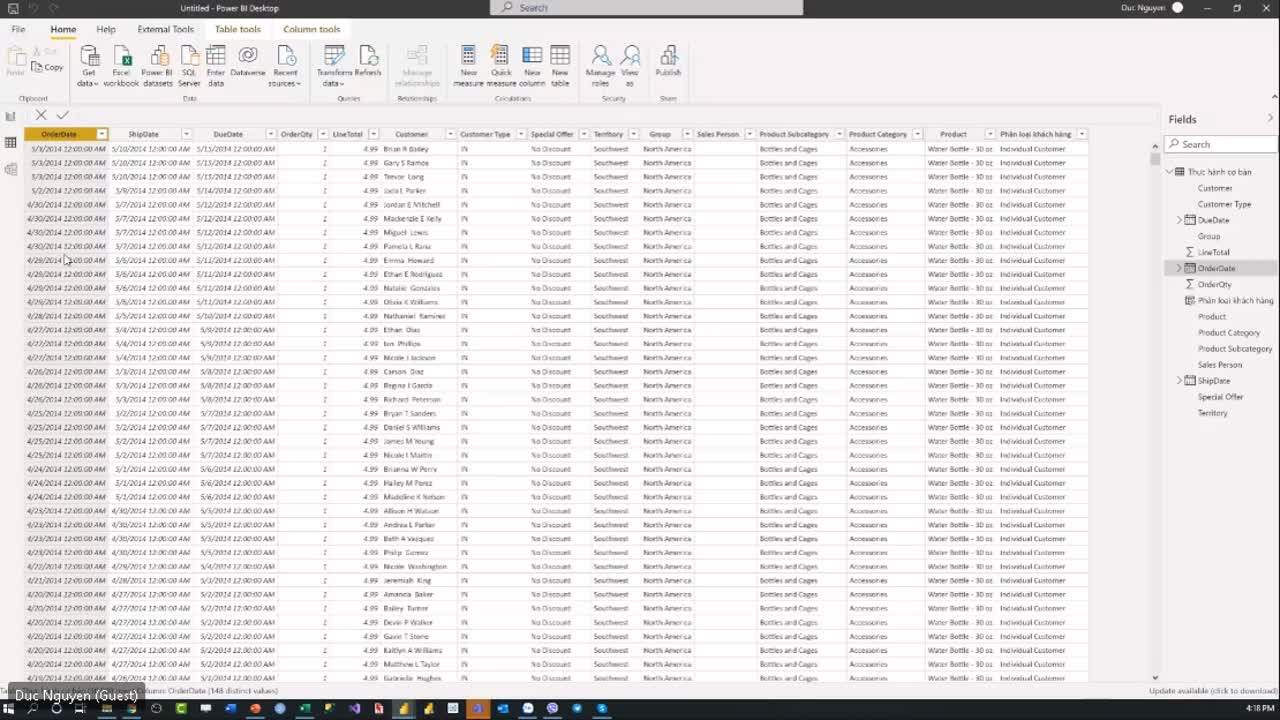Open Power BI datasets source
This screenshot has width=1280, height=720.
click(157, 66)
